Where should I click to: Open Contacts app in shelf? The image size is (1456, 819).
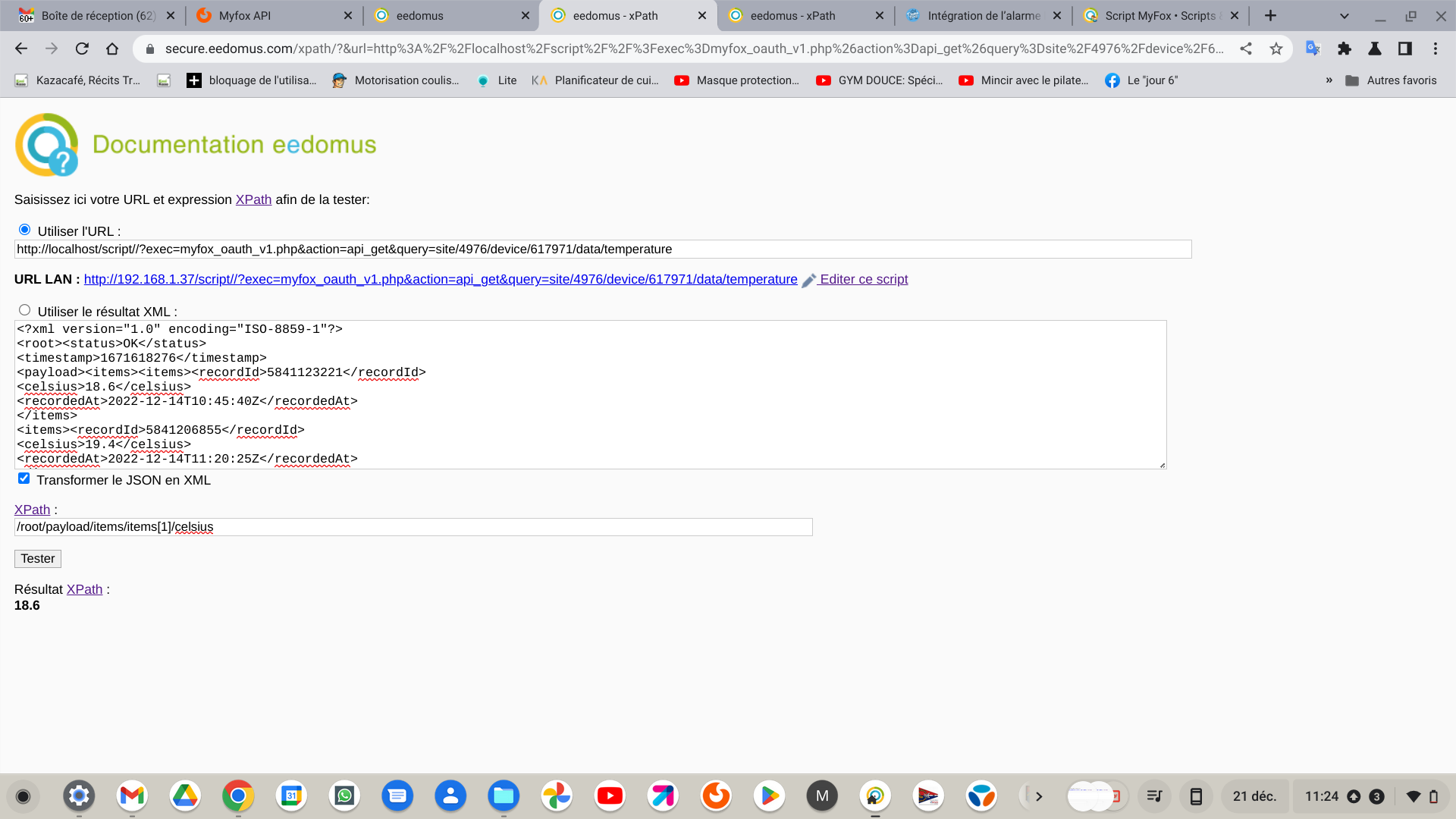click(x=450, y=795)
